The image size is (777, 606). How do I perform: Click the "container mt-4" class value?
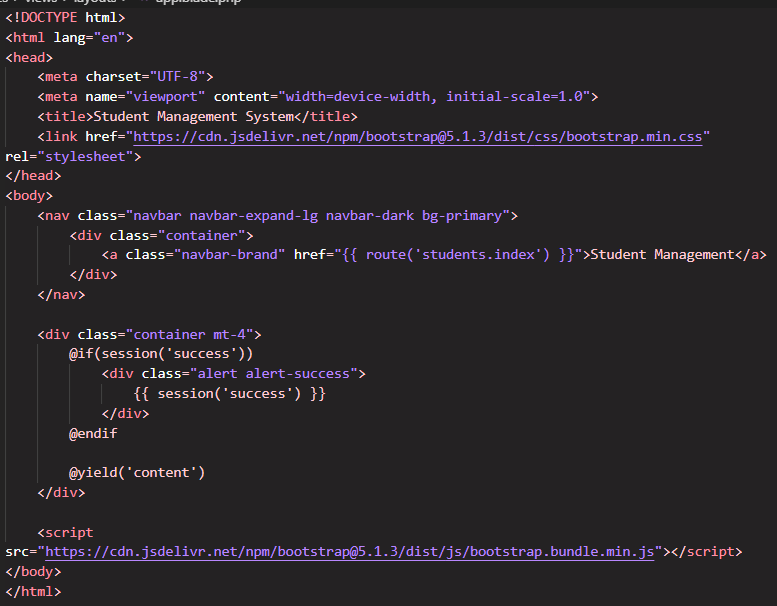tap(189, 334)
